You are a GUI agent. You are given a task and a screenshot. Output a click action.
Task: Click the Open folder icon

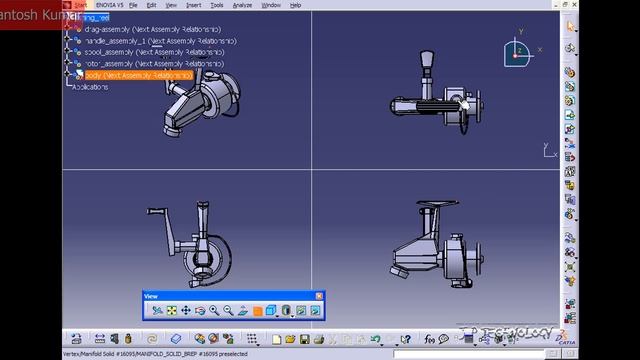(290, 339)
